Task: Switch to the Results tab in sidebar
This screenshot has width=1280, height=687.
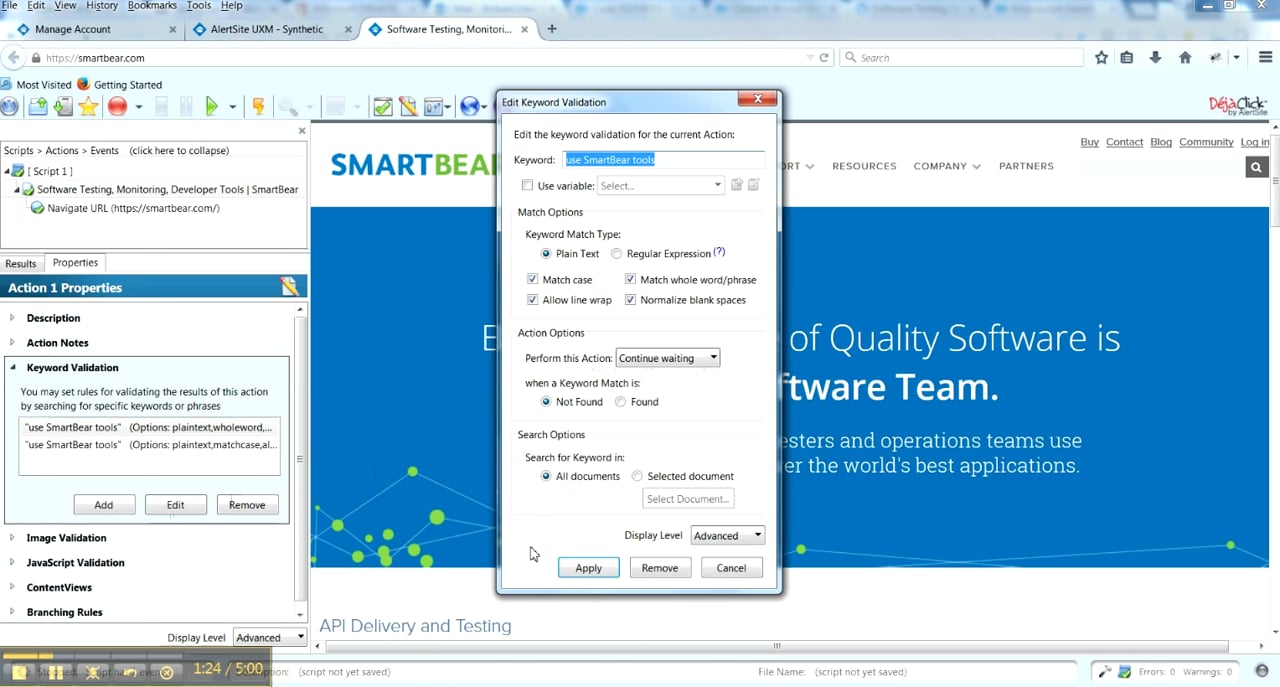Action: (21, 264)
